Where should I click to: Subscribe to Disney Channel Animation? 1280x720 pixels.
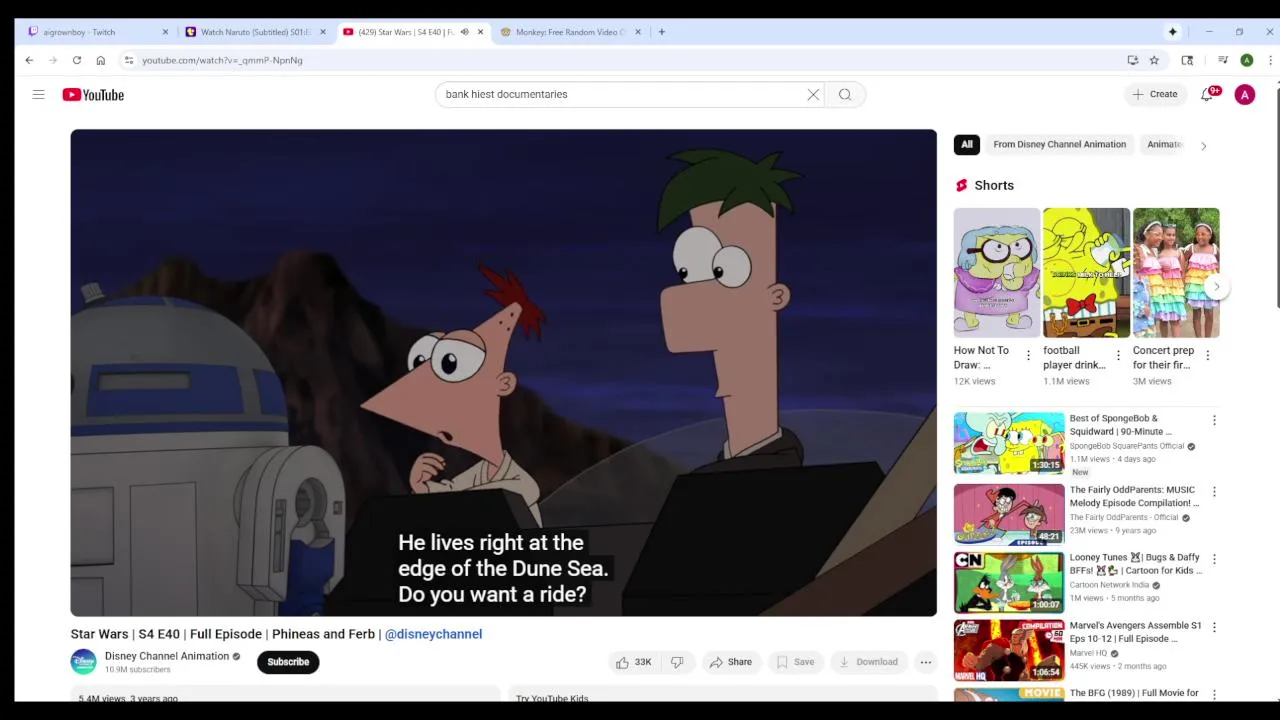point(288,662)
